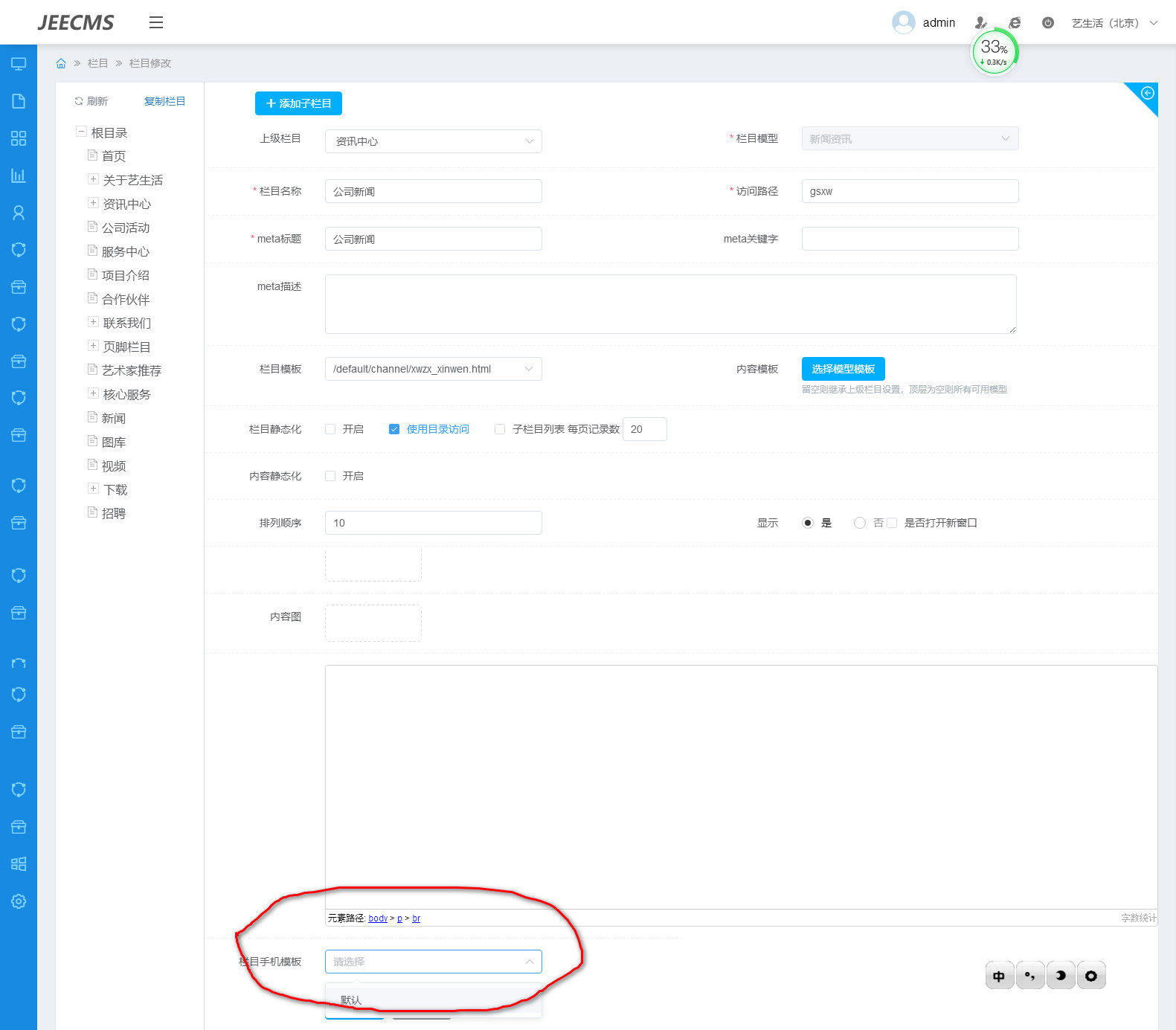Select 公司活动 in the column tree
This screenshot has width=1176, height=1030.
pyautogui.click(x=126, y=228)
